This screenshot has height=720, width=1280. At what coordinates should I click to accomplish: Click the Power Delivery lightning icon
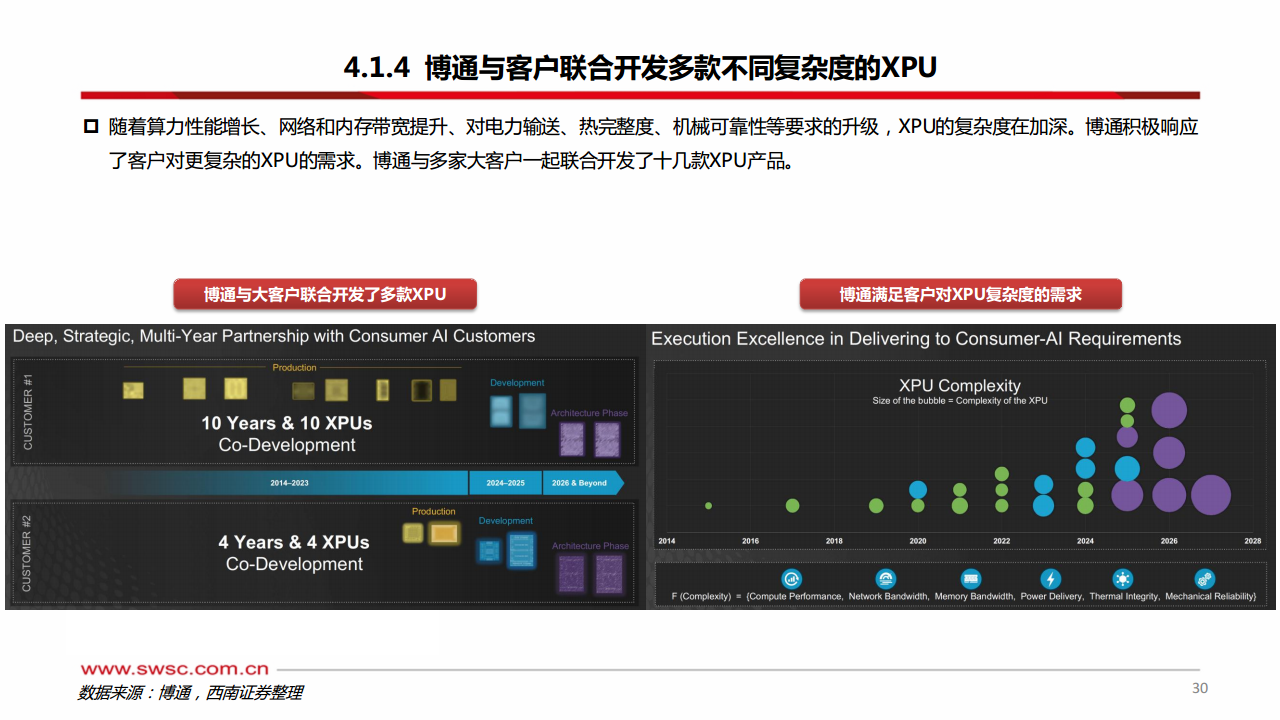click(x=1050, y=578)
